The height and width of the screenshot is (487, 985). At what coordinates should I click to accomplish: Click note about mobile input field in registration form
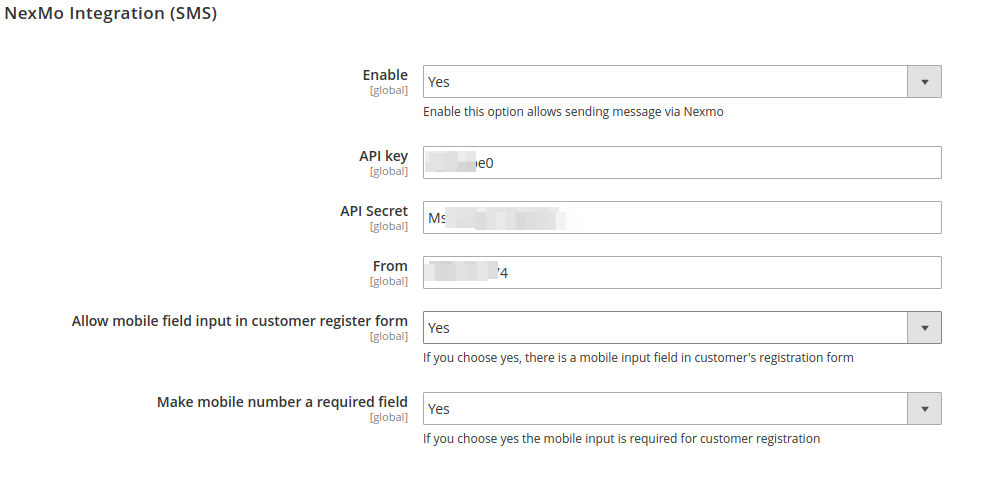point(638,358)
